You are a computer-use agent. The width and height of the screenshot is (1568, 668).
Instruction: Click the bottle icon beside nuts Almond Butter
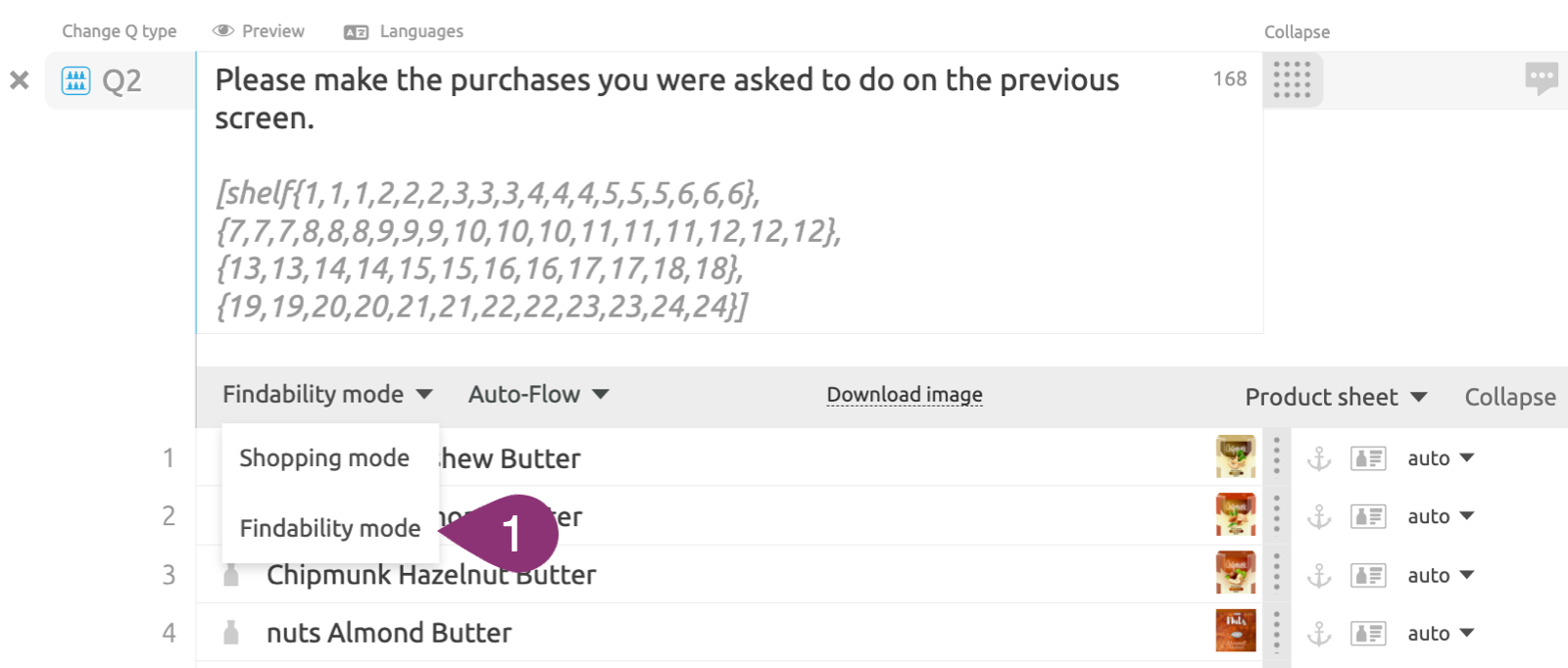click(x=231, y=633)
